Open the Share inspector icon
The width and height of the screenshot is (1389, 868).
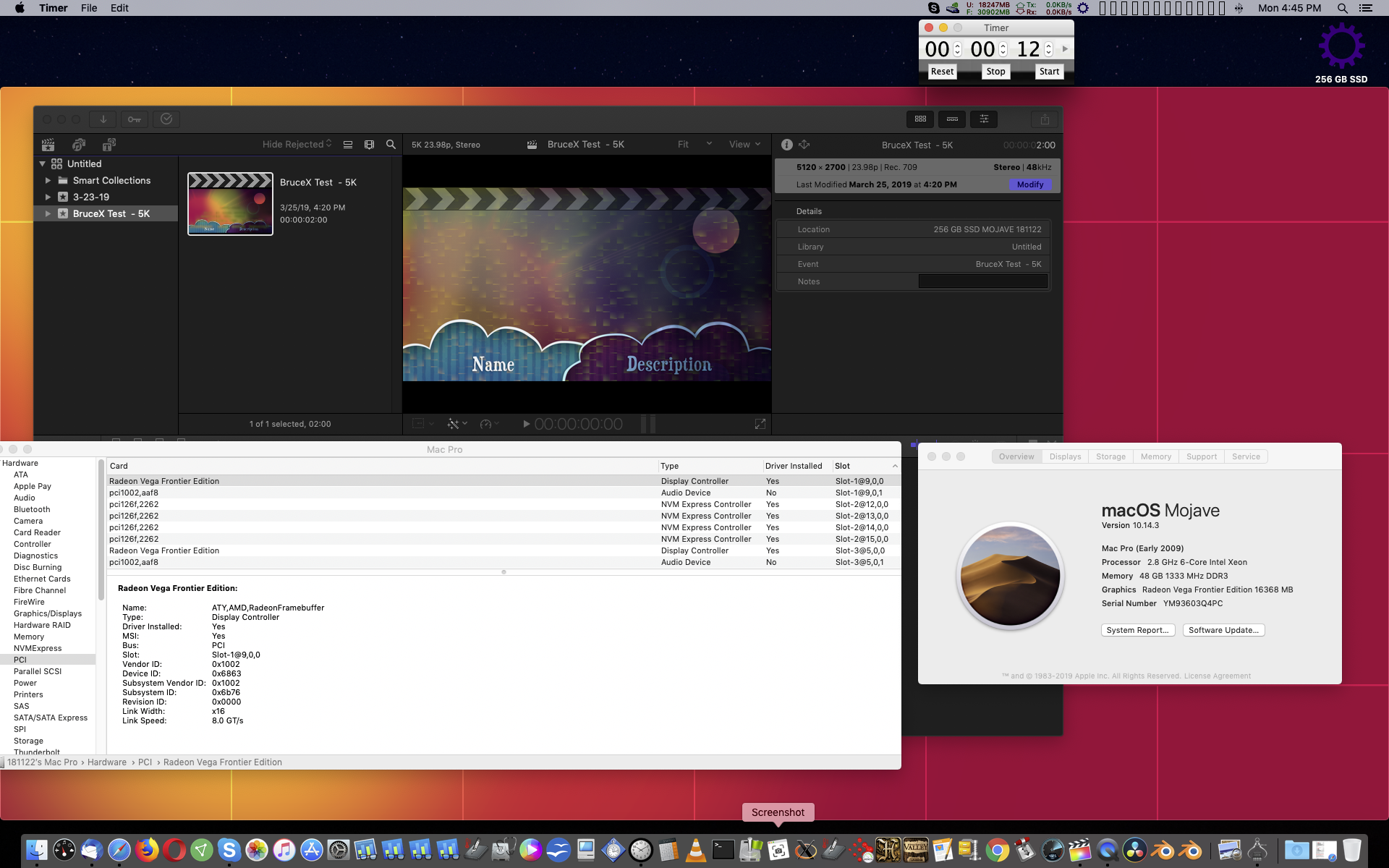tap(804, 145)
